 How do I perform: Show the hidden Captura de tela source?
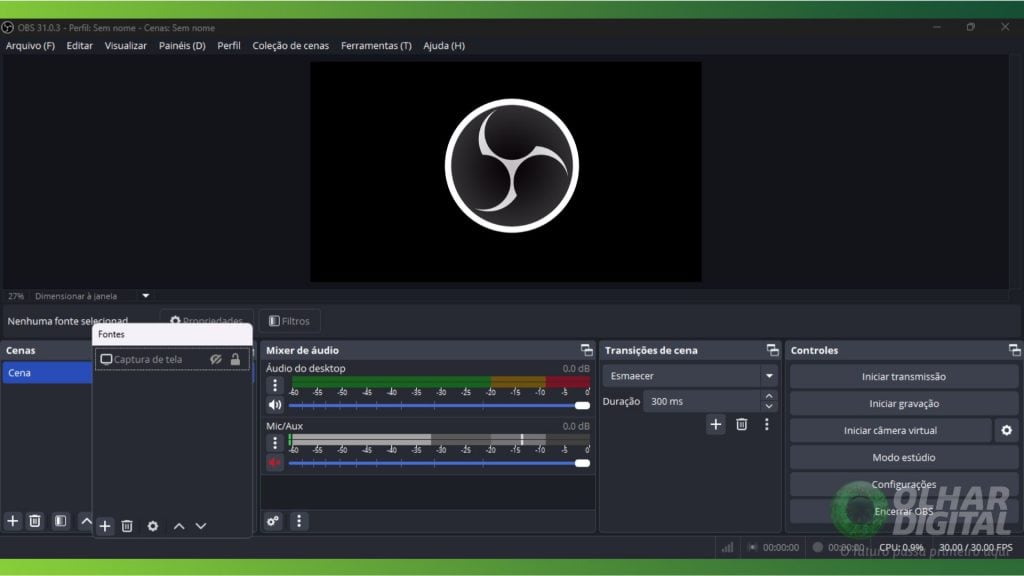[x=215, y=359]
